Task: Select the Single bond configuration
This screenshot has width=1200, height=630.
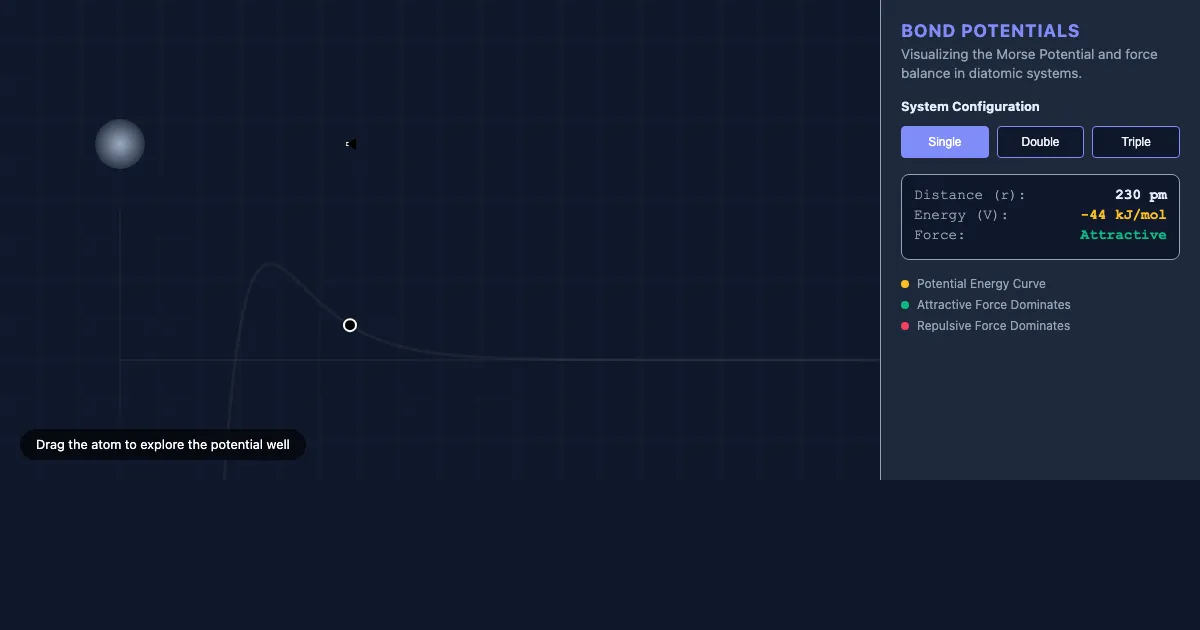Action: pyautogui.click(x=945, y=142)
